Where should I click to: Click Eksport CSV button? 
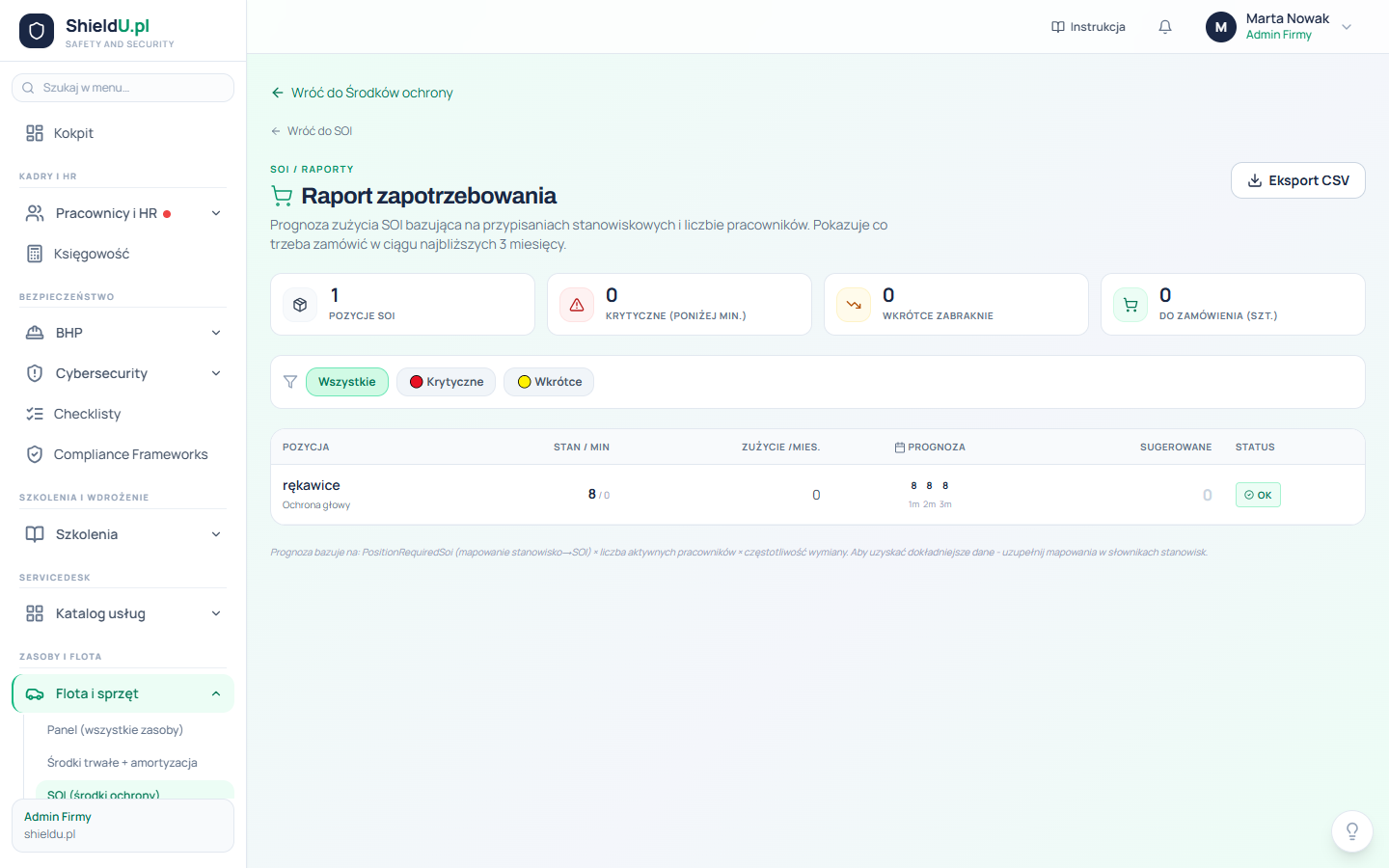pyautogui.click(x=1298, y=180)
